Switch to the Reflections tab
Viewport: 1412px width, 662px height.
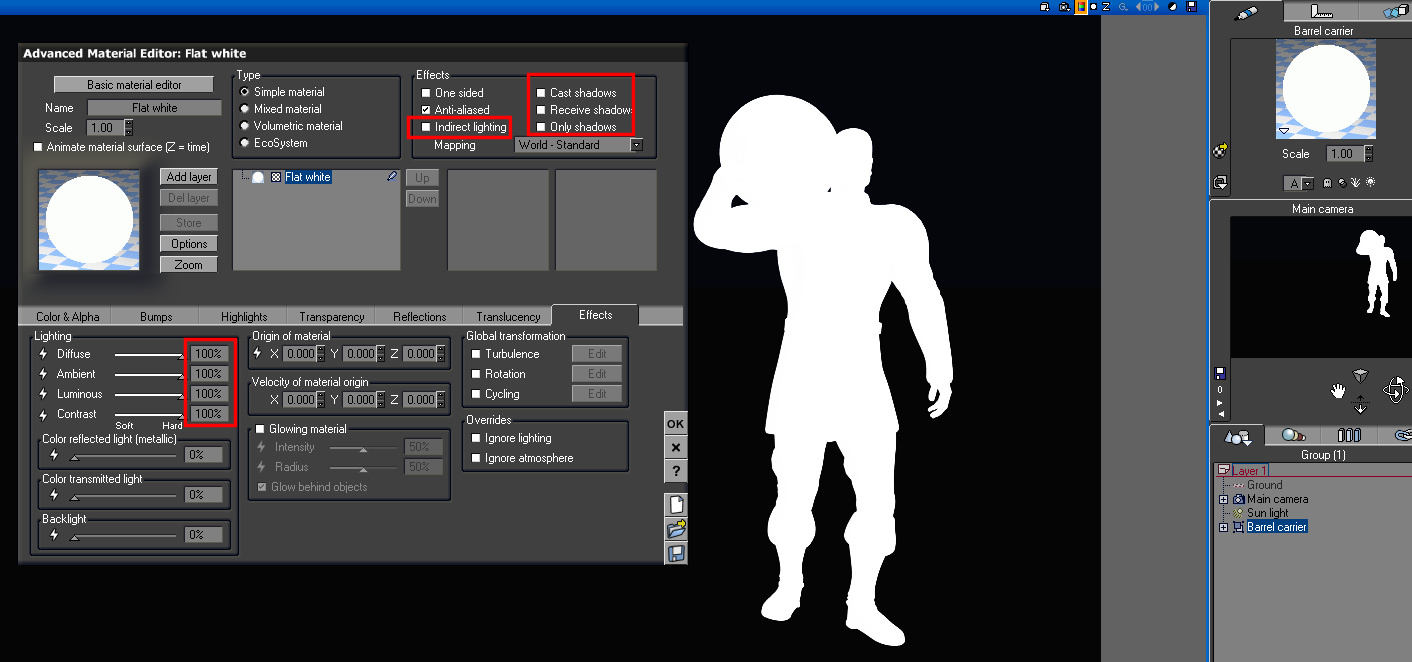pyautogui.click(x=420, y=317)
